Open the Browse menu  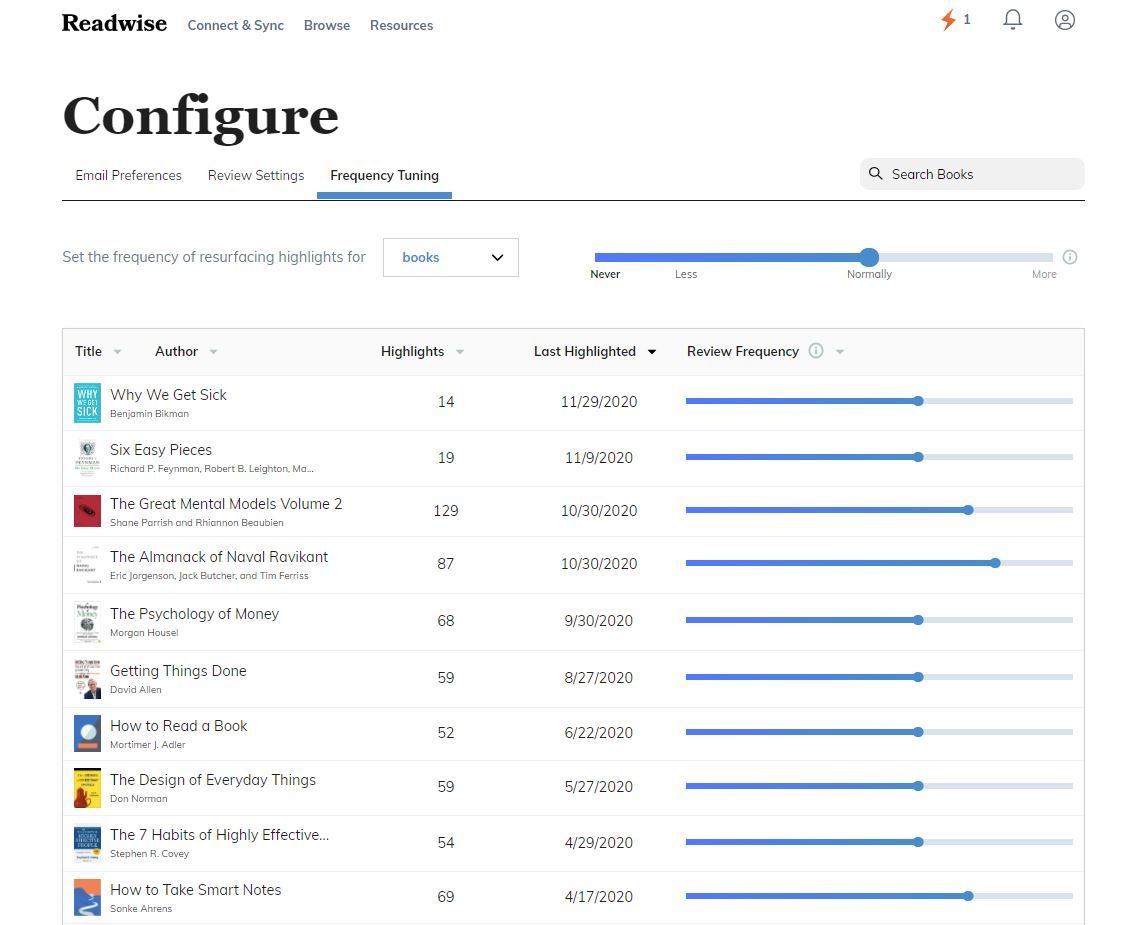point(327,25)
